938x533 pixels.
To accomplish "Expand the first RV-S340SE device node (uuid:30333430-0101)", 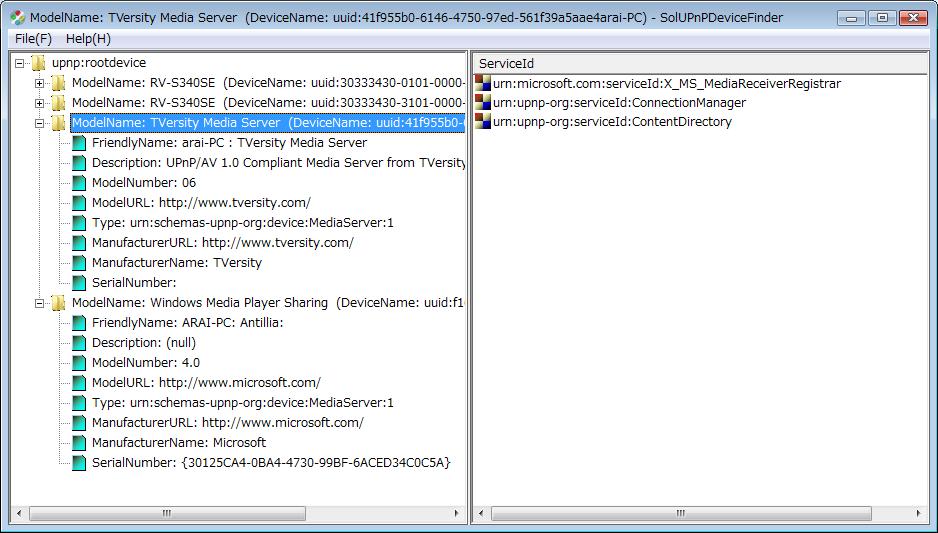I will [x=39, y=83].
